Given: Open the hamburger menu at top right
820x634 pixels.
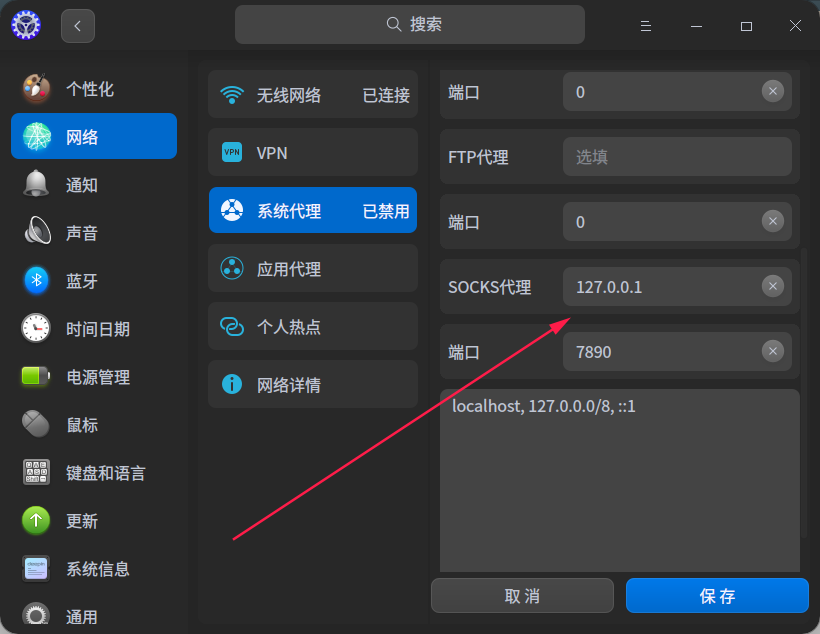Looking at the screenshot, I should tap(646, 25).
